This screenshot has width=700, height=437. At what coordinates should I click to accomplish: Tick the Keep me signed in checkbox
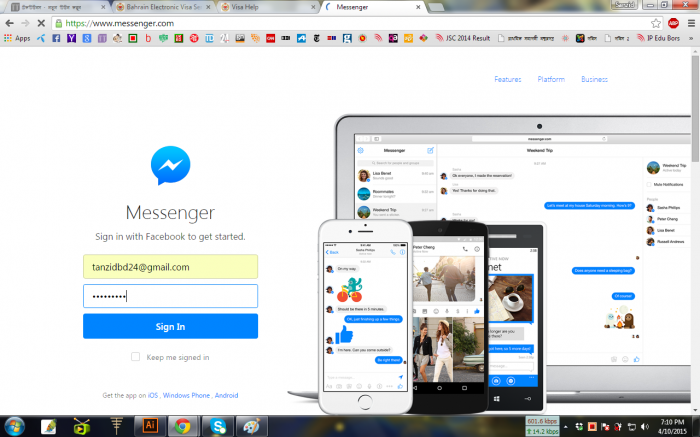(x=135, y=357)
